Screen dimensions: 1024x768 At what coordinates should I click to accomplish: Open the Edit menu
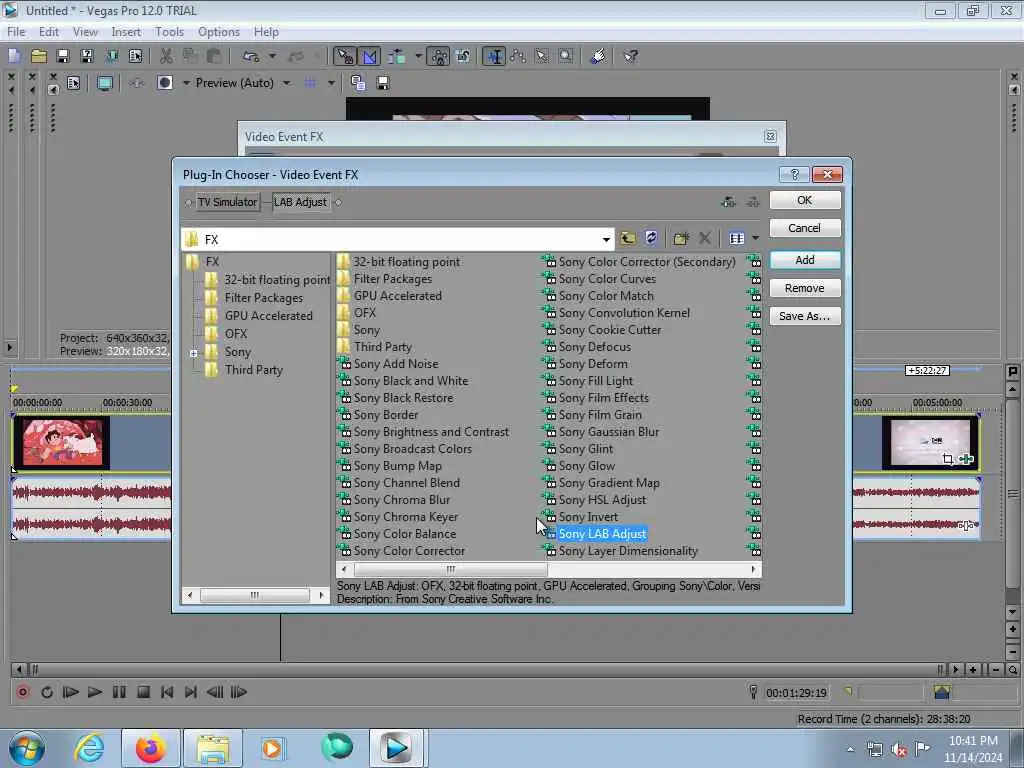tap(48, 31)
